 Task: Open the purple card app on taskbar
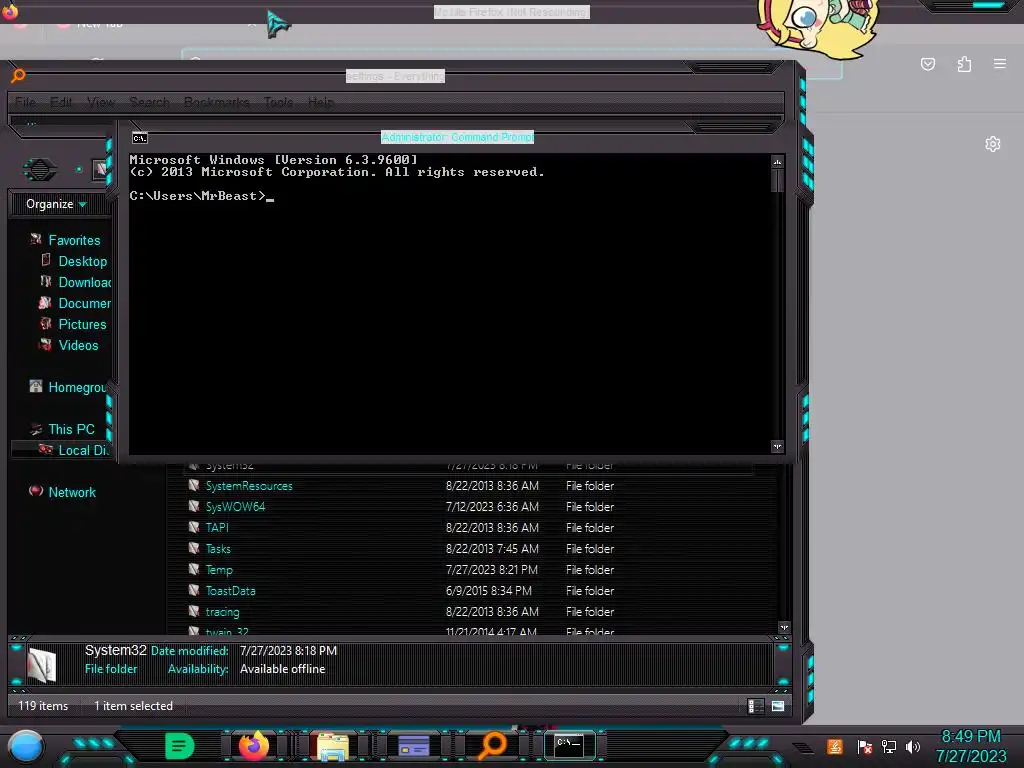(413, 746)
